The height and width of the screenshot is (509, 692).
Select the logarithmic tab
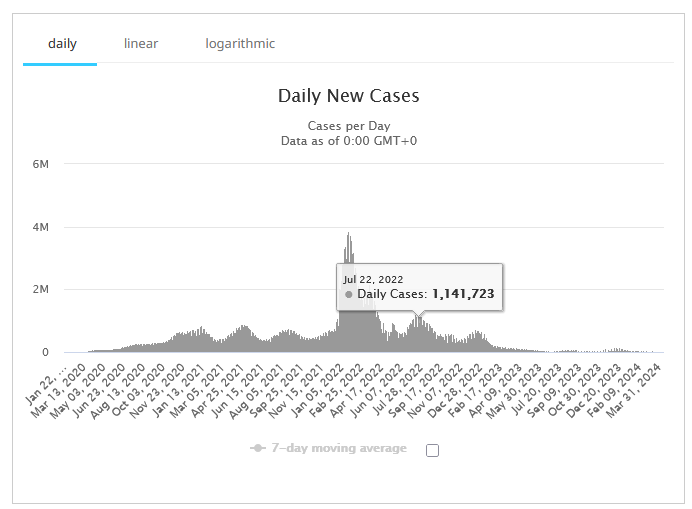[240, 44]
